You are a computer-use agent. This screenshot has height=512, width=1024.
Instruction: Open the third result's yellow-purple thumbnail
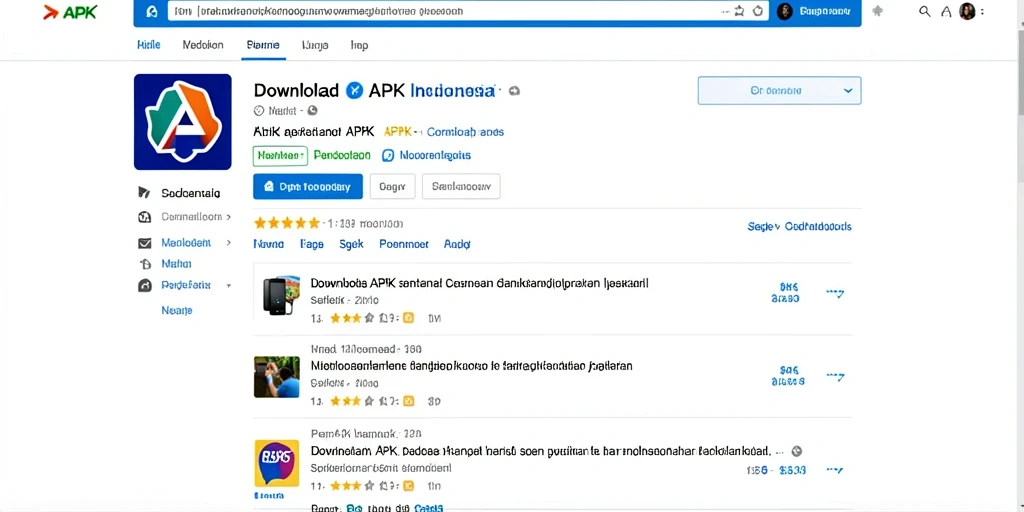point(276,463)
